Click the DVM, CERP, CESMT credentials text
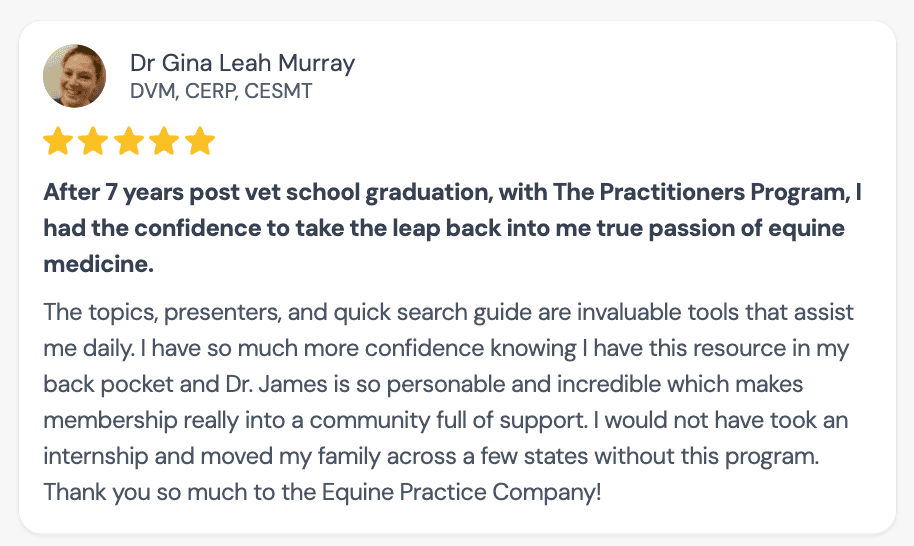 (221, 92)
